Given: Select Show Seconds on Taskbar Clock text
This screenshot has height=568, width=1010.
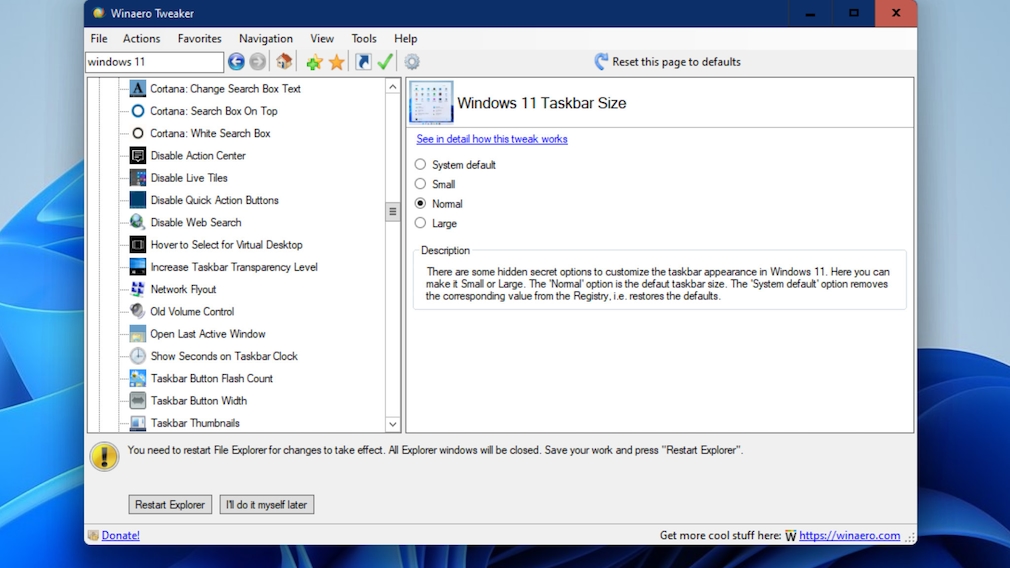Looking at the screenshot, I should [224, 356].
